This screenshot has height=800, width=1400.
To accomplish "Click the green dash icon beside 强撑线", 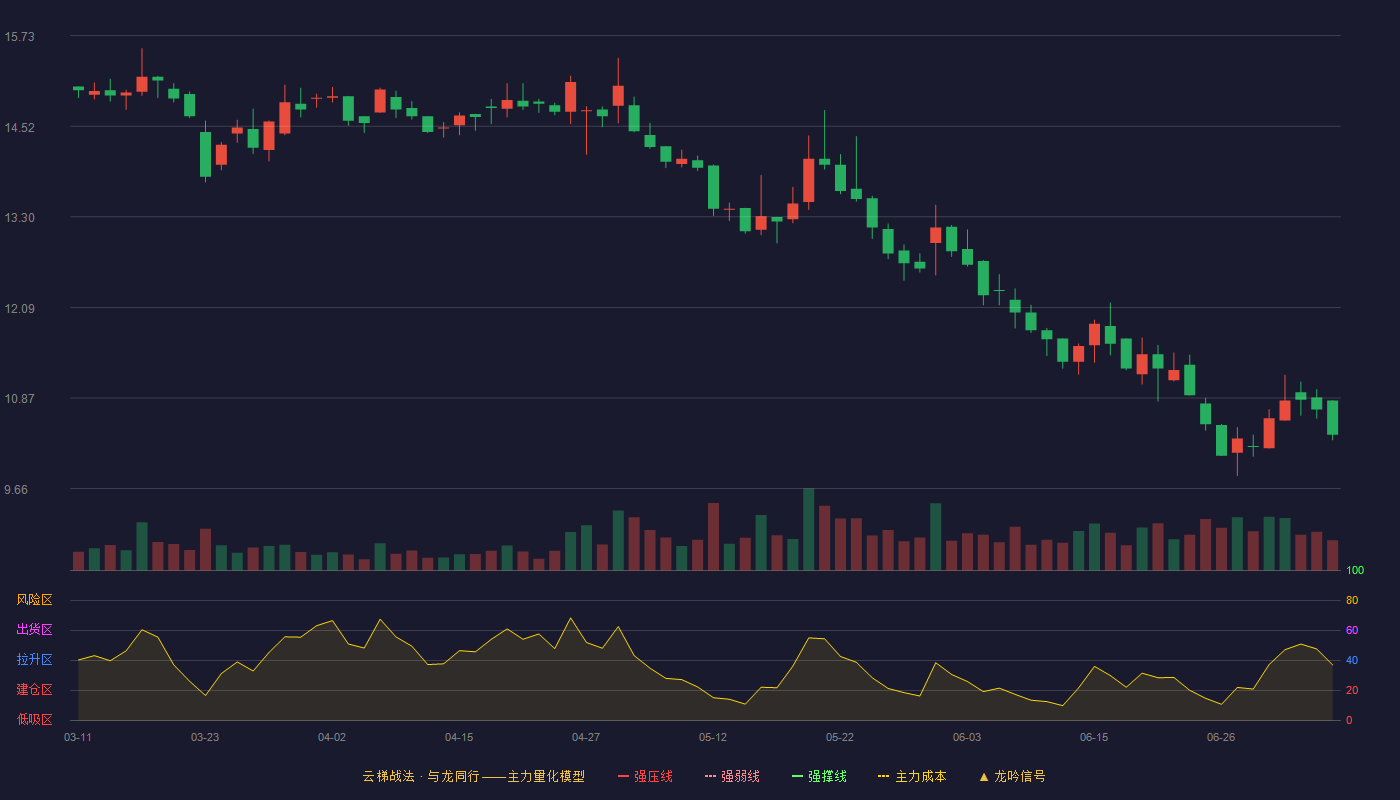I will [x=797, y=776].
